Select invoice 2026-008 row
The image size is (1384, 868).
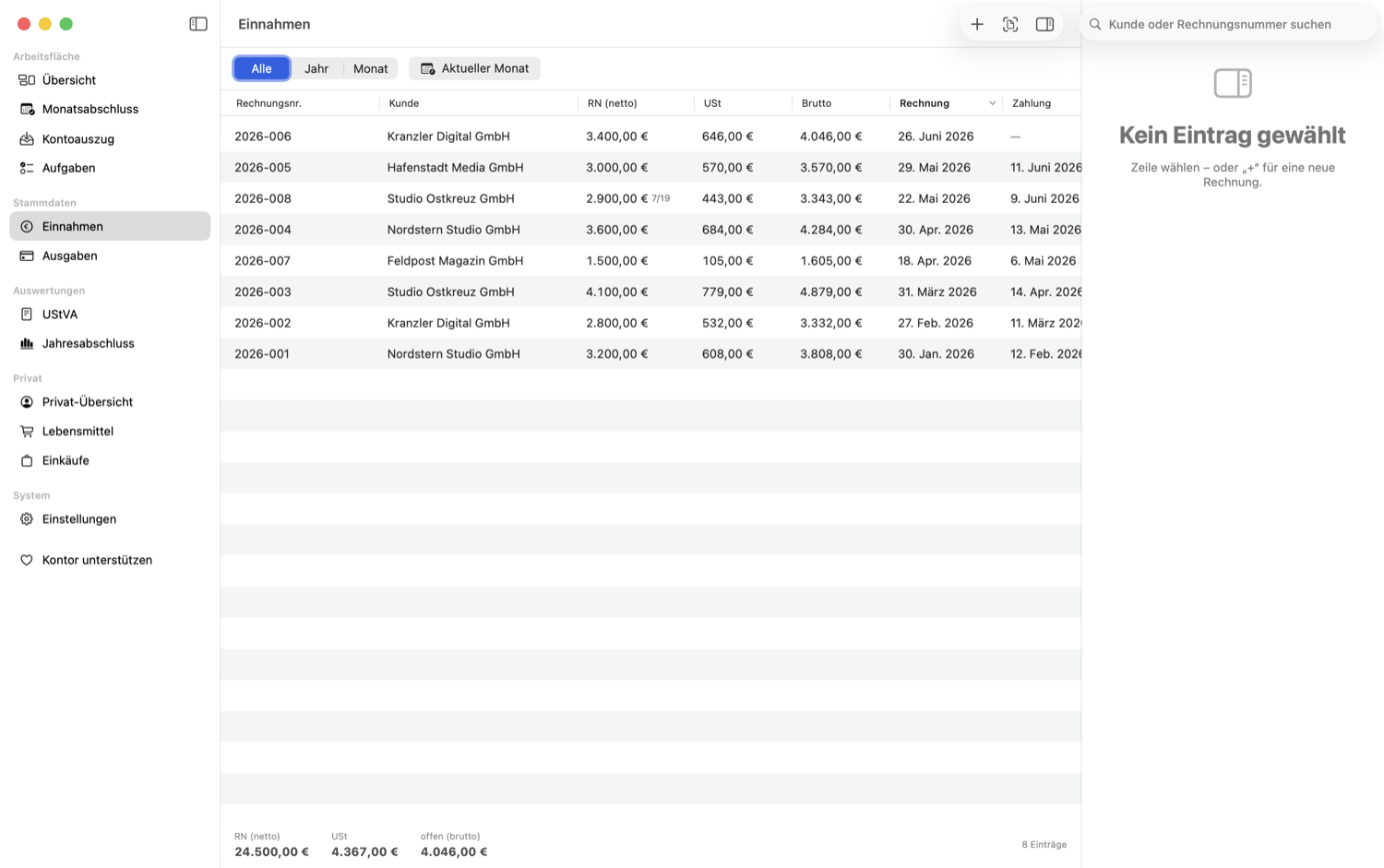point(650,198)
